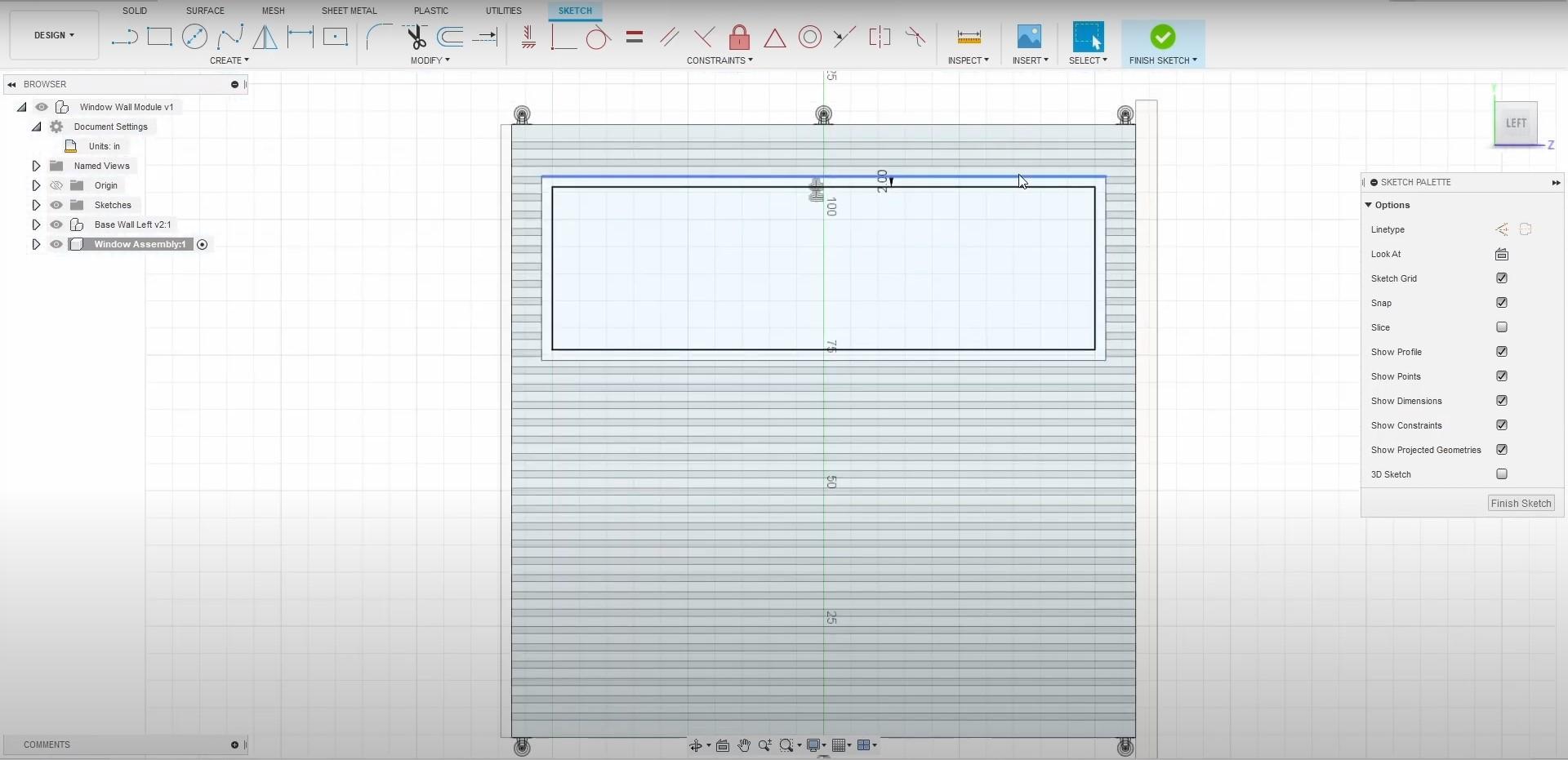Open the INSPECT dropdown menu
This screenshot has width=1568, height=760.
[969, 60]
